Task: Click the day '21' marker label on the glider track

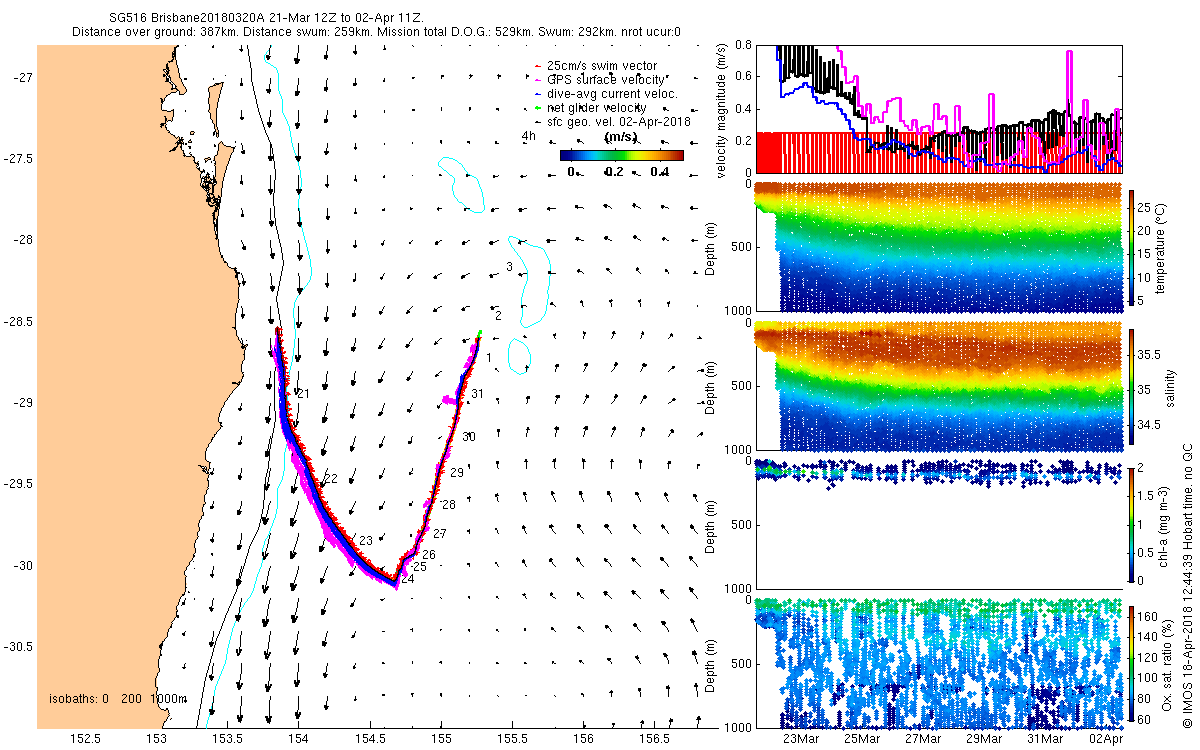Action: 303,394
